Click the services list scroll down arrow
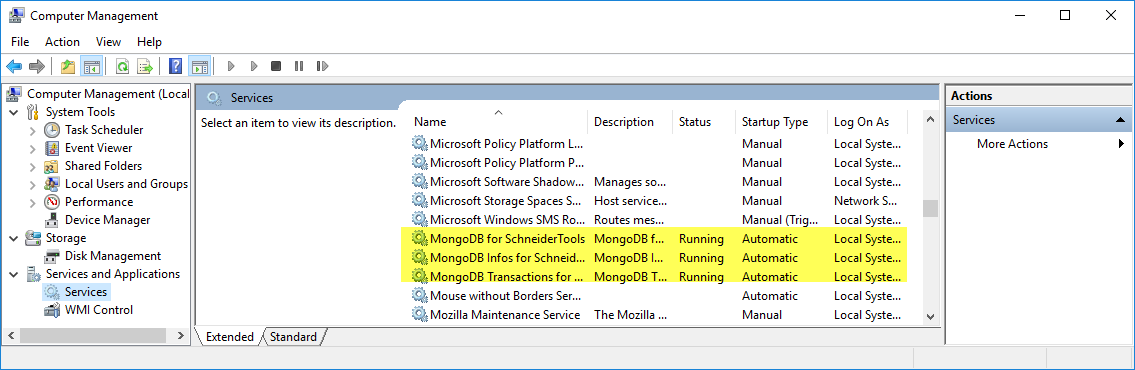Screen dimensions: 1135x370 (x=930, y=316)
